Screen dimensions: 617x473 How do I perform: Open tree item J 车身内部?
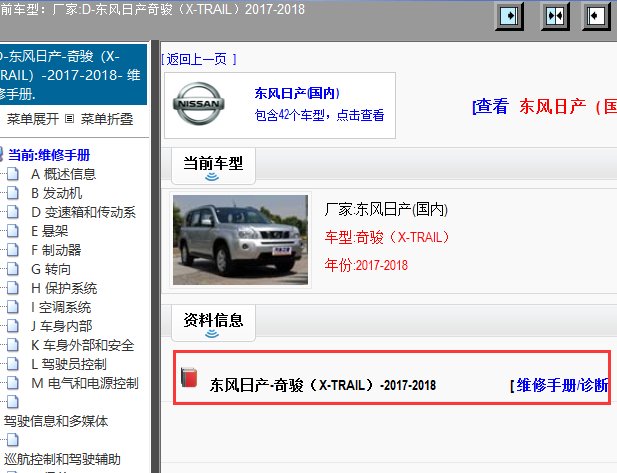61,326
